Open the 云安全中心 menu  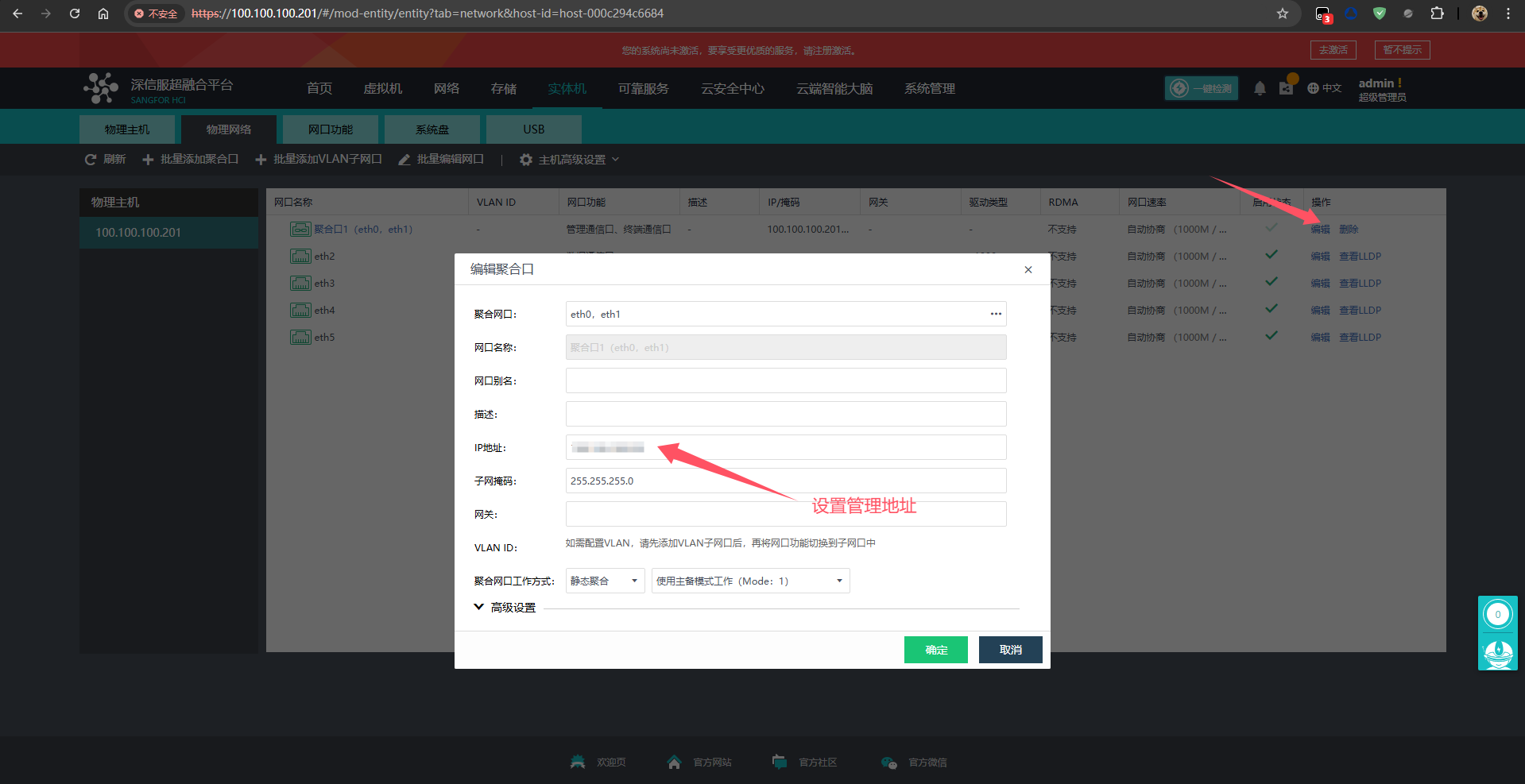pyautogui.click(x=733, y=88)
